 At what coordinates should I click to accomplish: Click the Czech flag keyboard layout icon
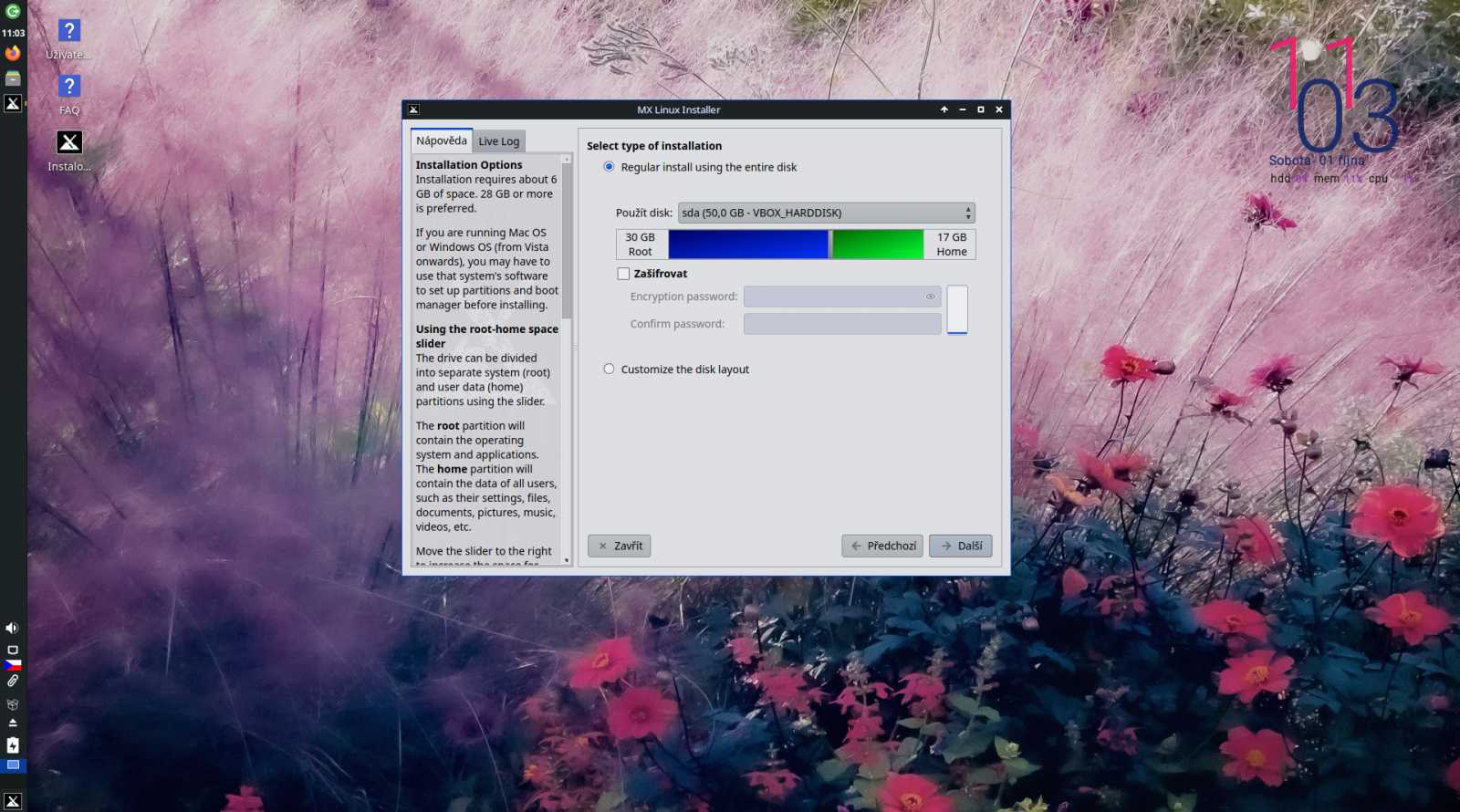[x=13, y=665]
